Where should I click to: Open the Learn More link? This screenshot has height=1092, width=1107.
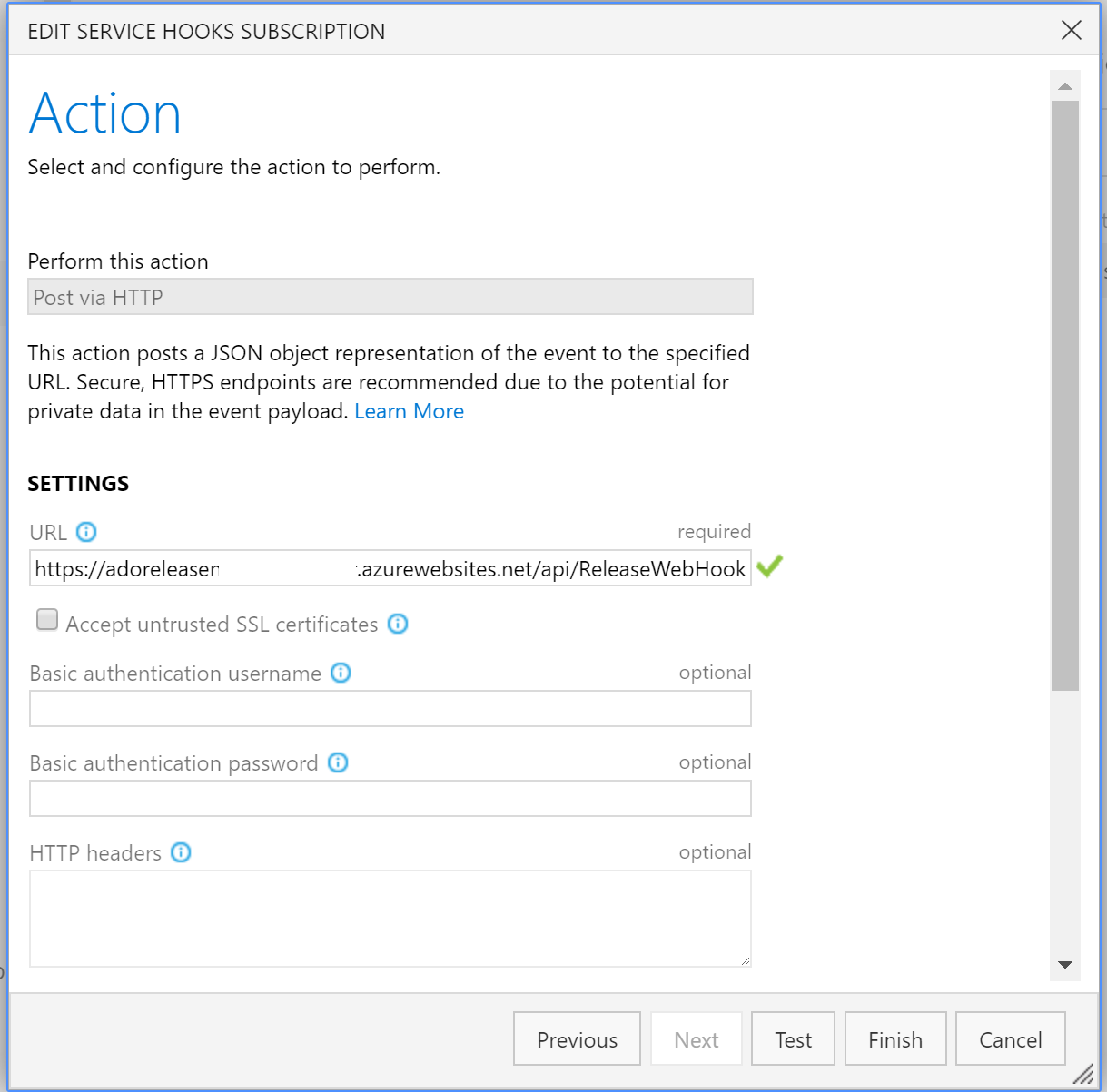pyautogui.click(x=409, y=411)
